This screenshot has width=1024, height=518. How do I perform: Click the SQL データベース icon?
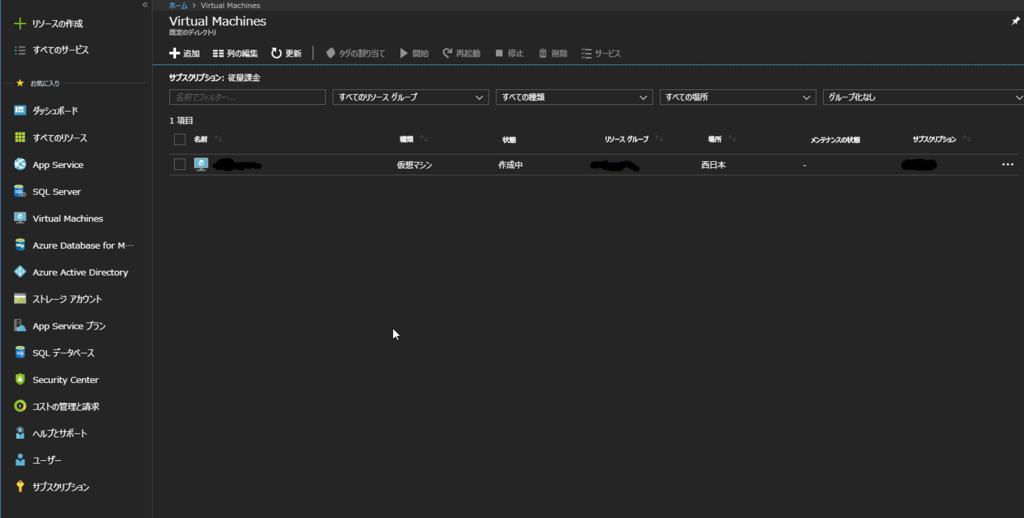coord(20,353)
